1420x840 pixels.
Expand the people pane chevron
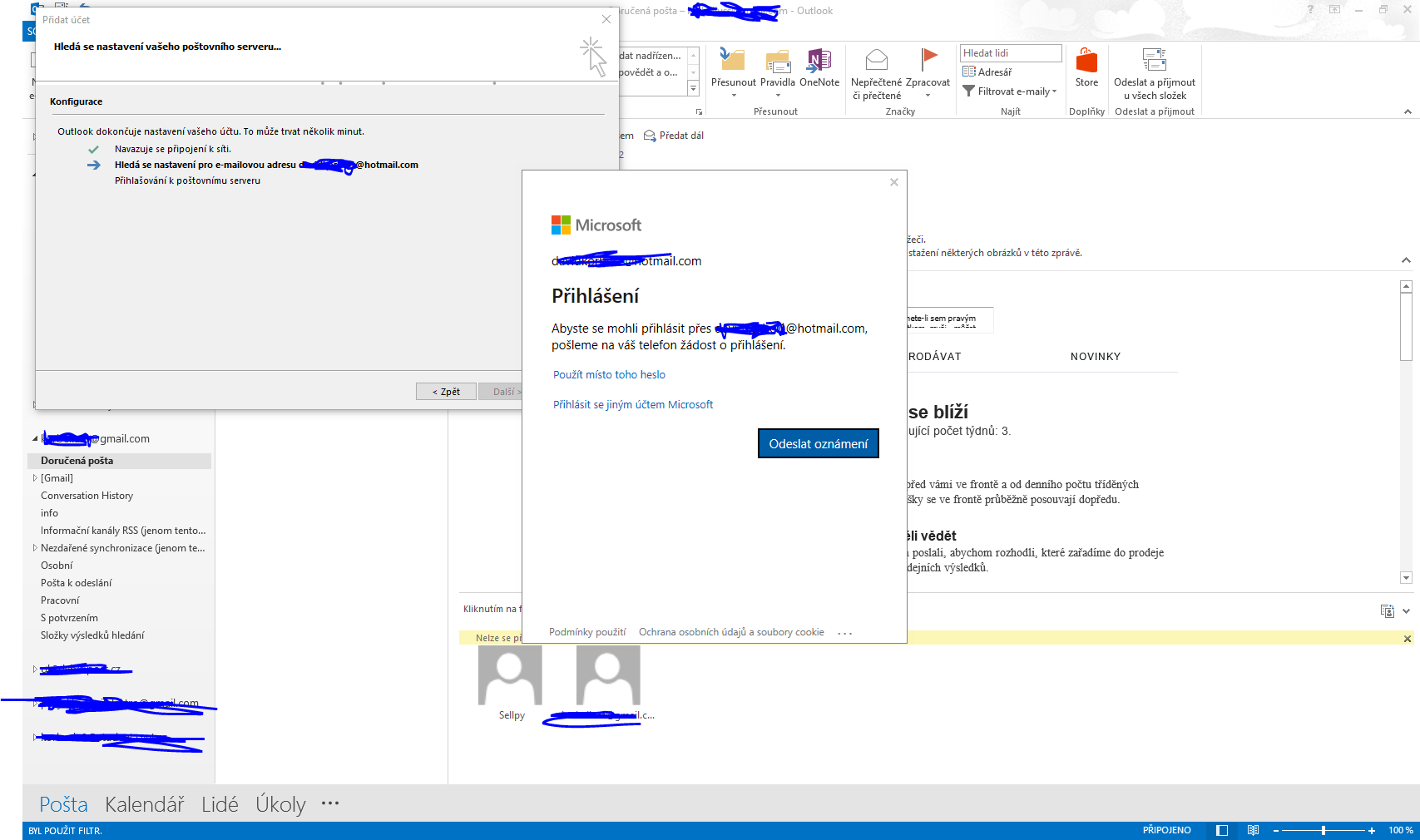tap(1406, 610)
